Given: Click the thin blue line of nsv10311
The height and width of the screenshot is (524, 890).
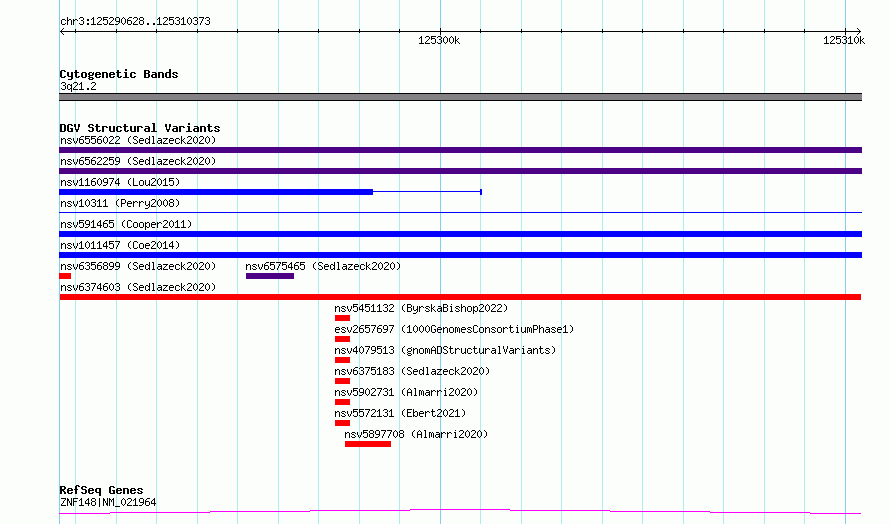Looking at the screenshot, I should coord(460,212).
